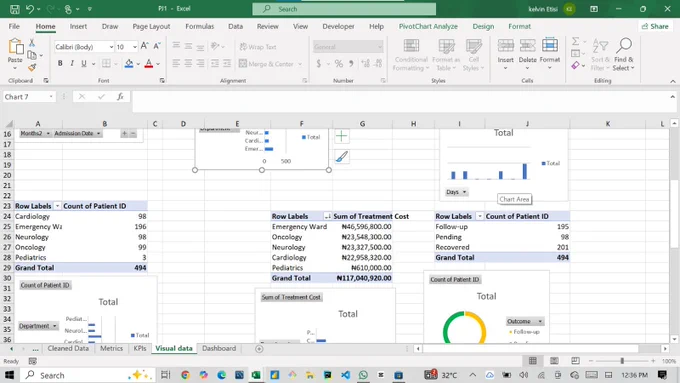The height and width of the screenshot is (383, 680).
Task: Click the Admission Date field button
Action: tap(77, 133)
